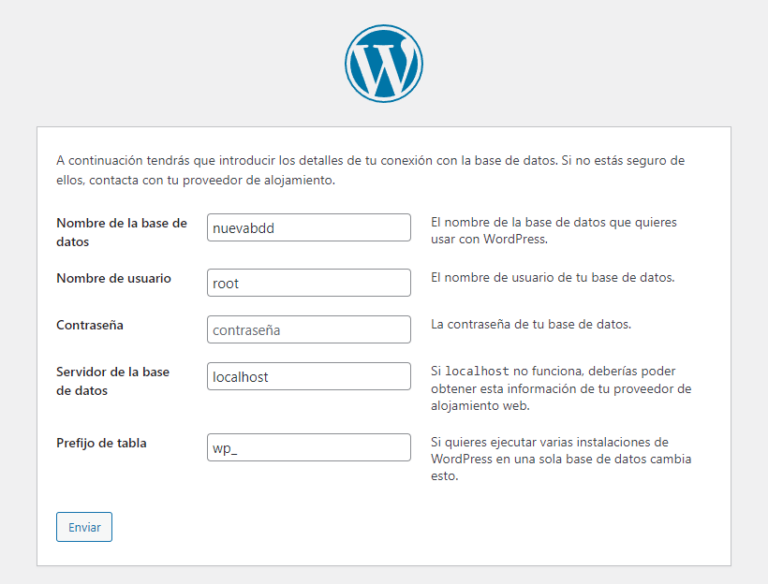Click the 'Servidor de la base de datos' label

pyautogui.click(x=113, y=381)
